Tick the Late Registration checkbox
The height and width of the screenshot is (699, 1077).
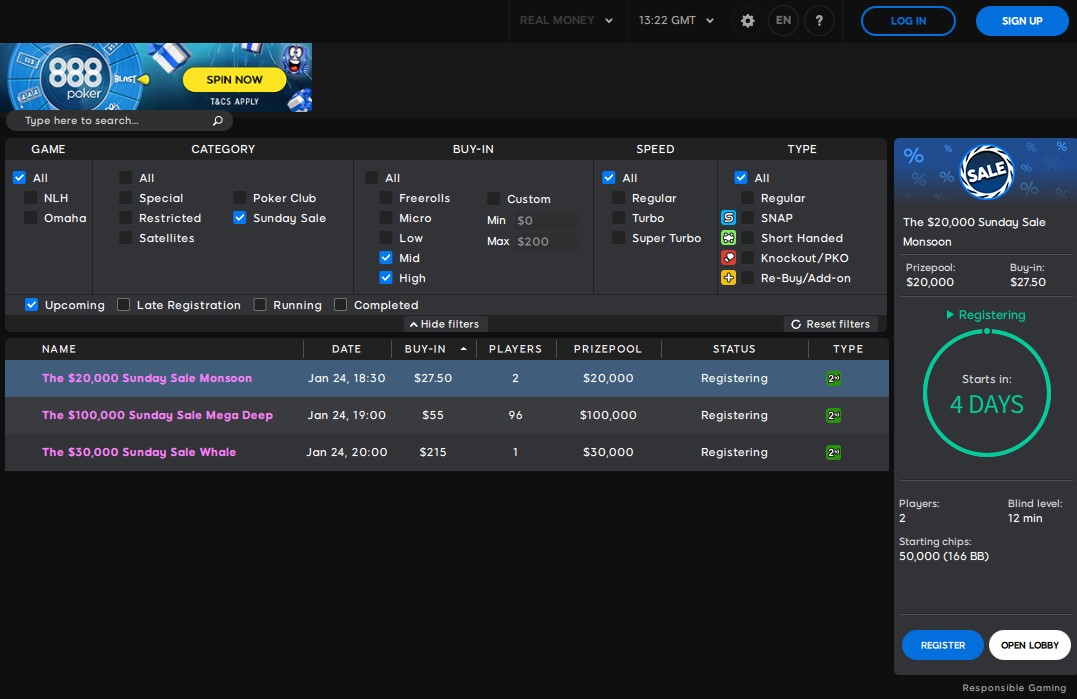click(124, 305)
